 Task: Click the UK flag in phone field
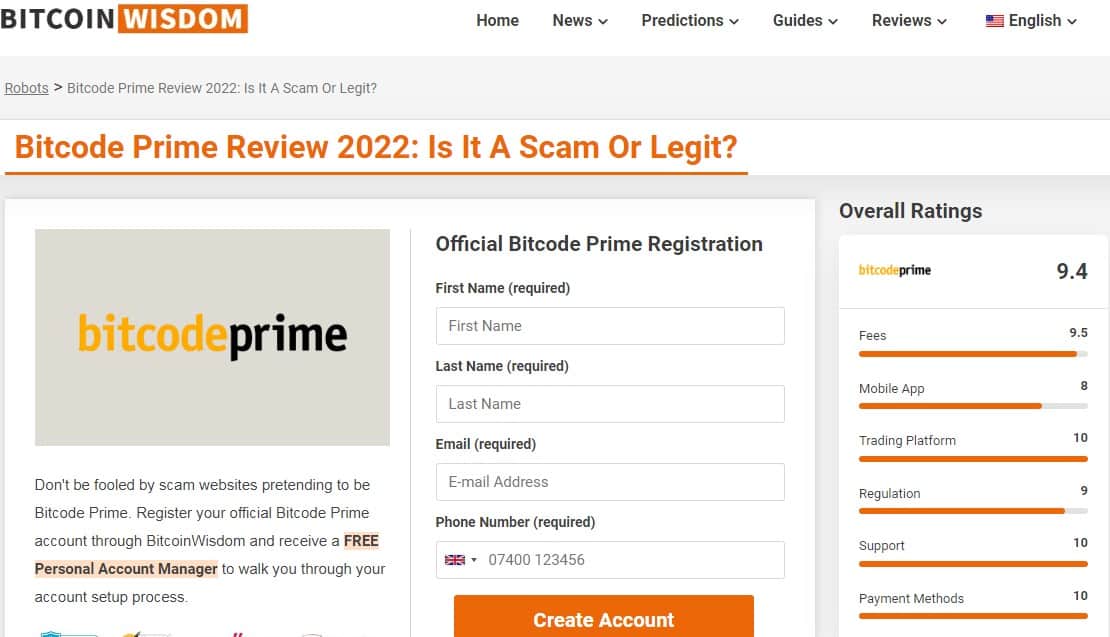[453, 560]
